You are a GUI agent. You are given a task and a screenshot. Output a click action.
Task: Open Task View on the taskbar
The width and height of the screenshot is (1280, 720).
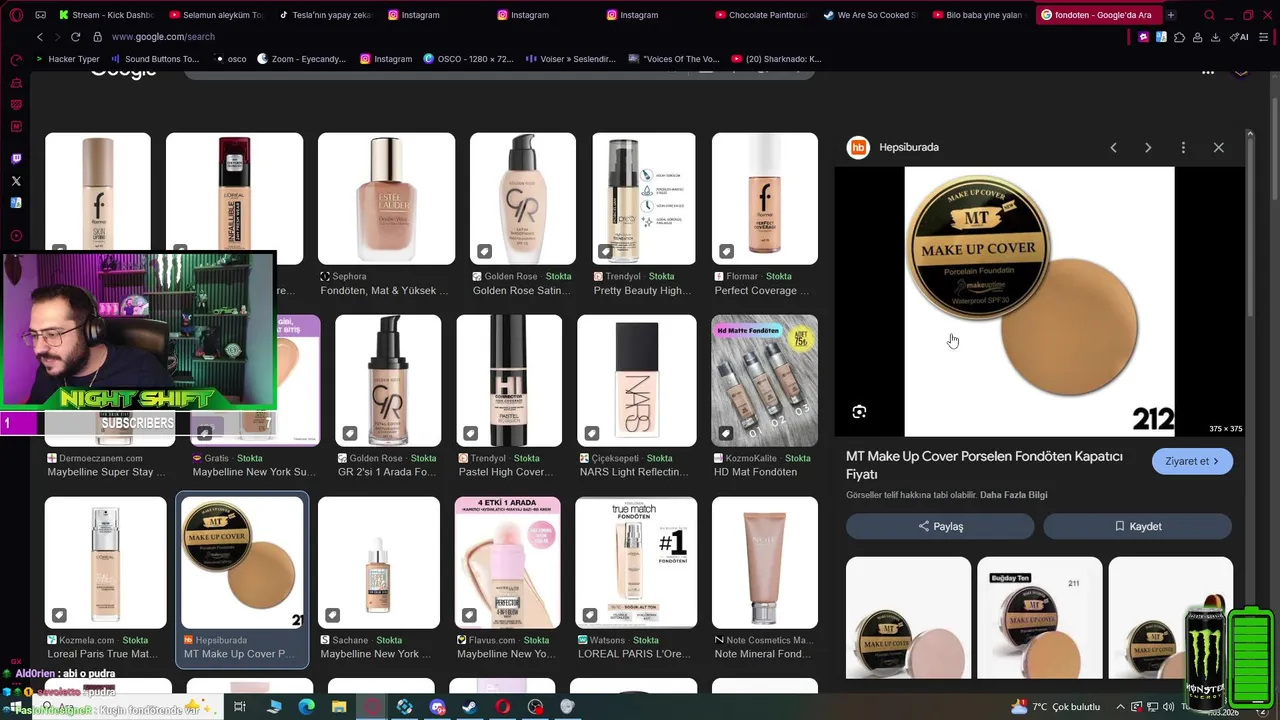tap(240, 707)
